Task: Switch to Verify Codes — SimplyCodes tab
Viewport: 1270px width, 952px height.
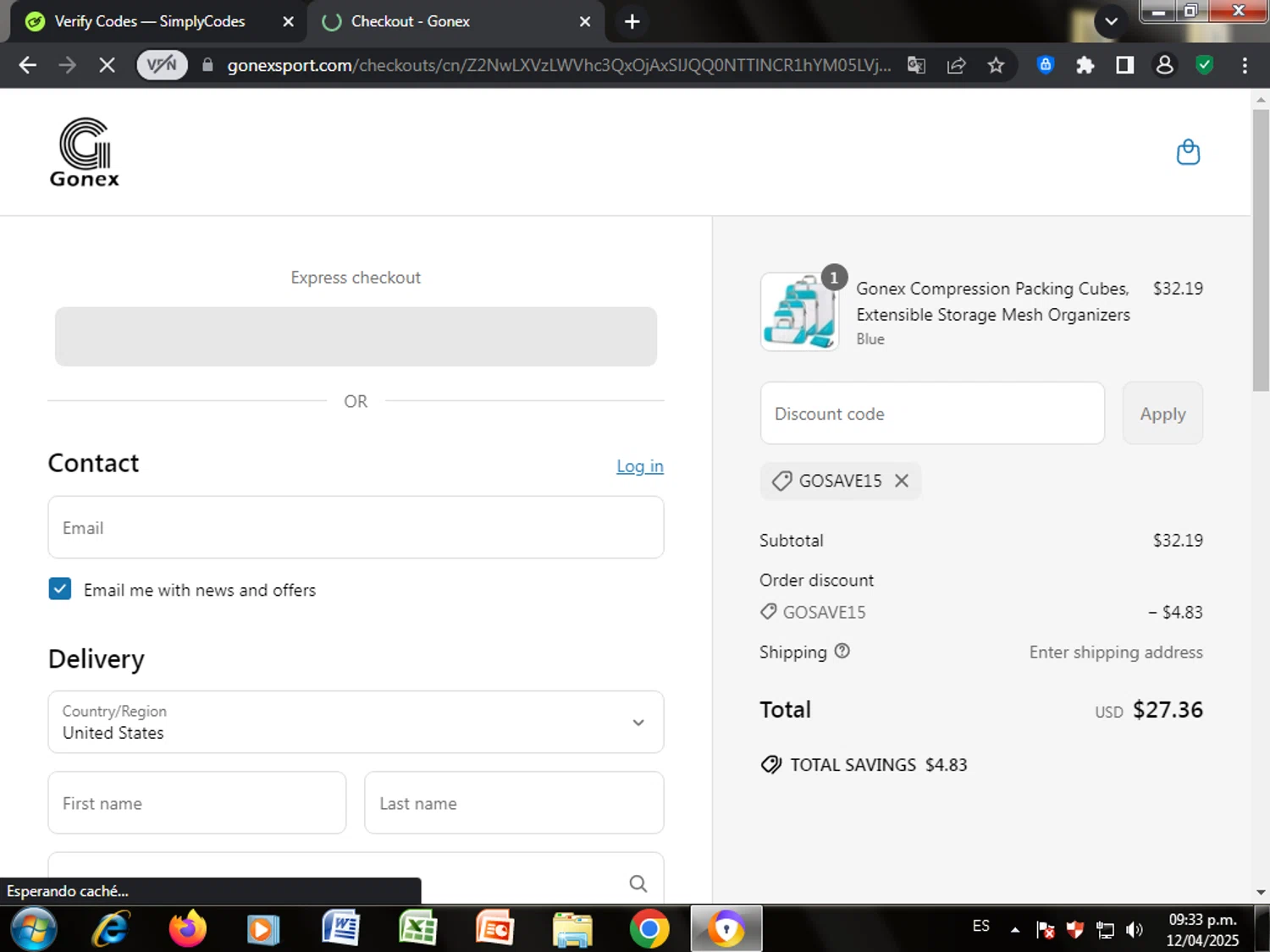Action: (150, 22)
